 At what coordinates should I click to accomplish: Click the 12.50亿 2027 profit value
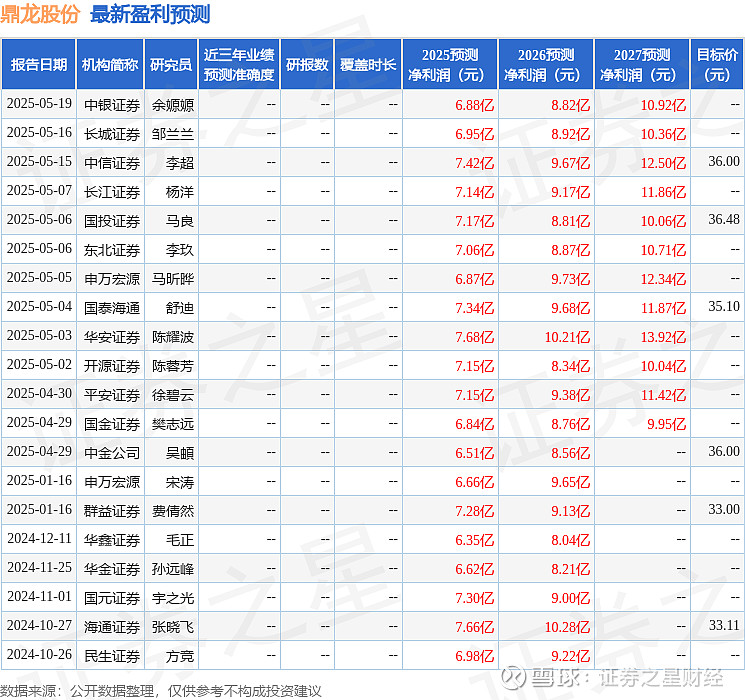tap(663, 163)
